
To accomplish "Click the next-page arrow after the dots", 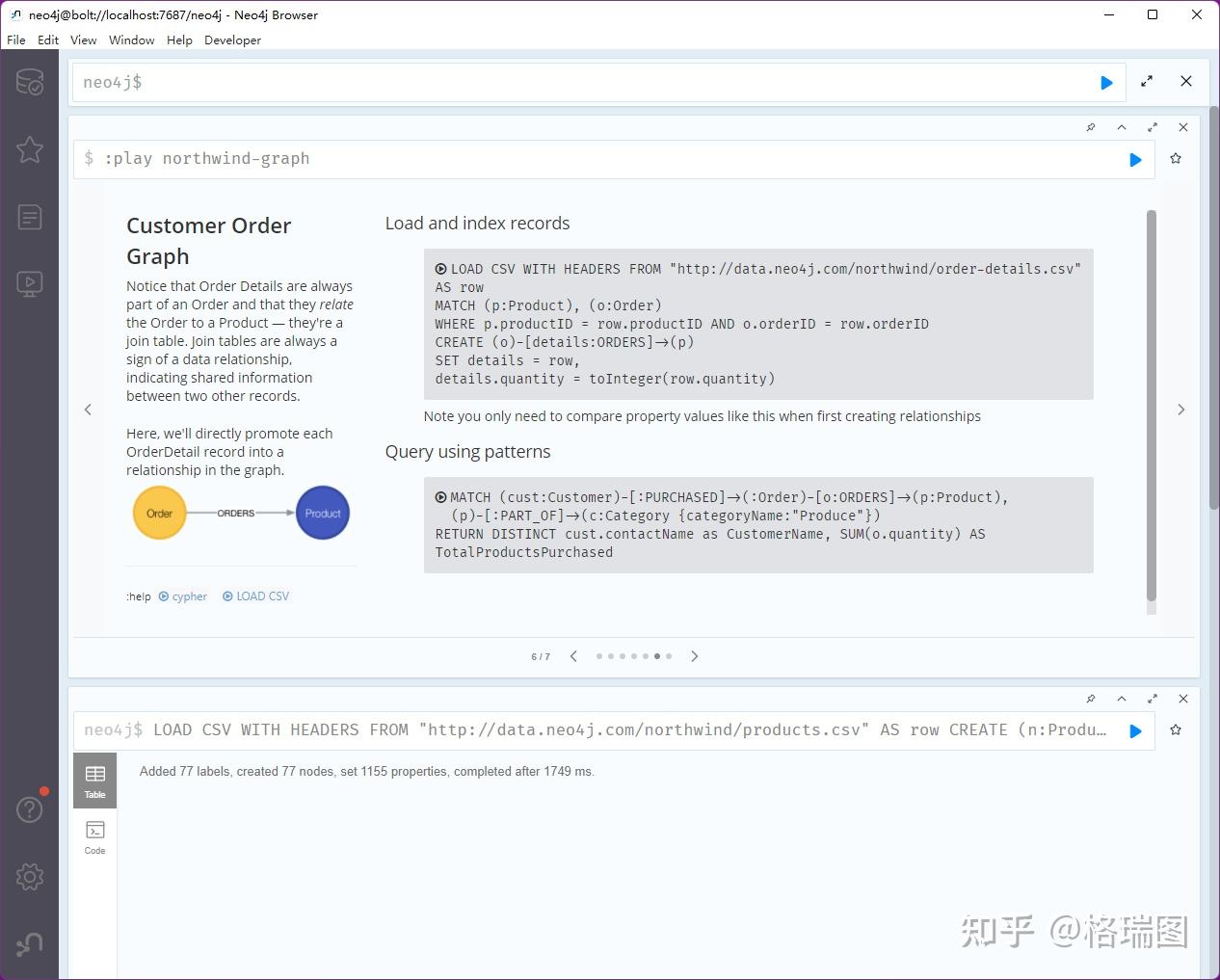I will tap(695, 656).
